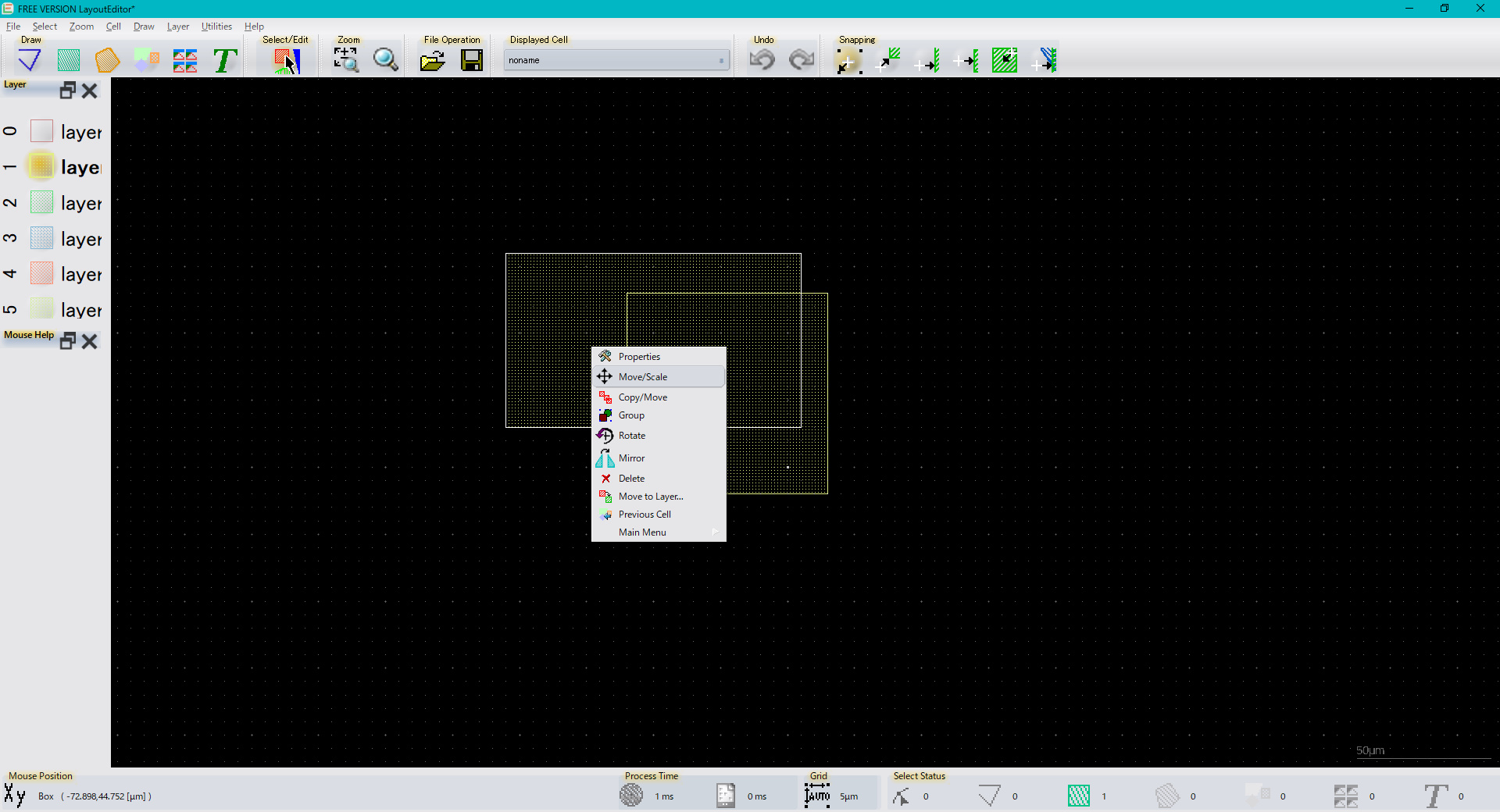The image size is (1500, 812).
Task: Close the Layer panel
Action: click(x=90, y=91)
